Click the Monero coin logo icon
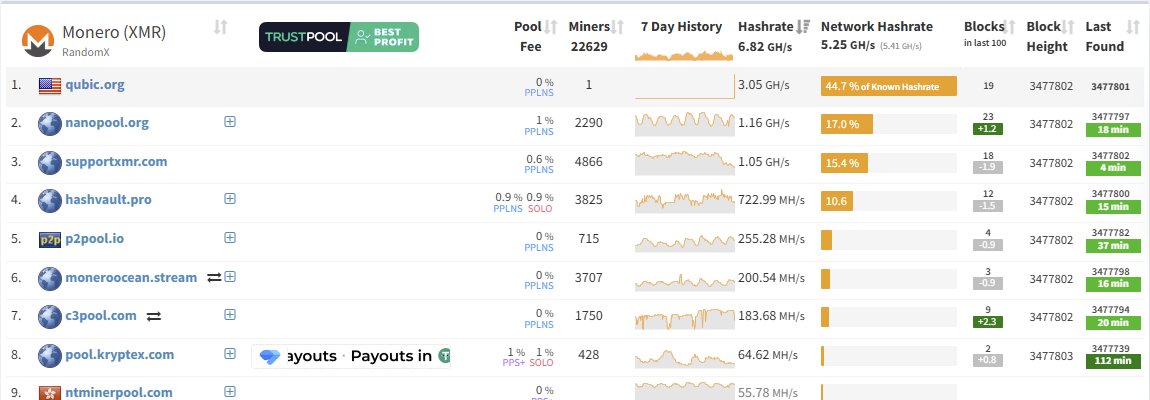Image resolution: width=1150 pixels, height=400 pixels. pyautogui.click(x=37, y=41)
